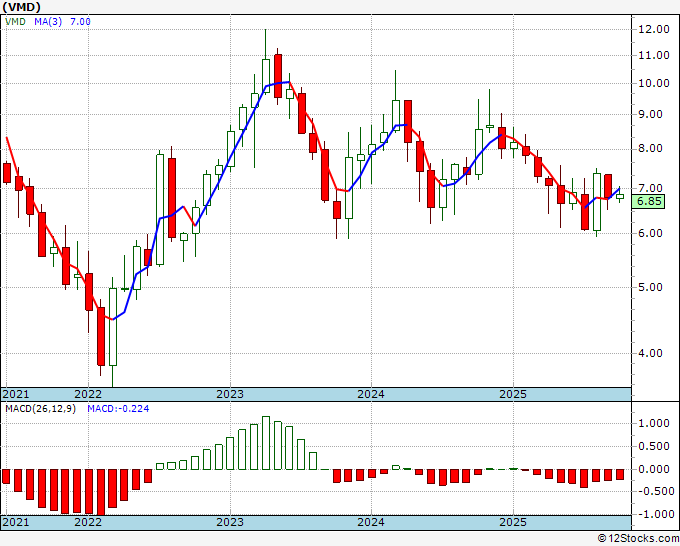Click 2023 on the MACD panel time axis

[230, 522]
